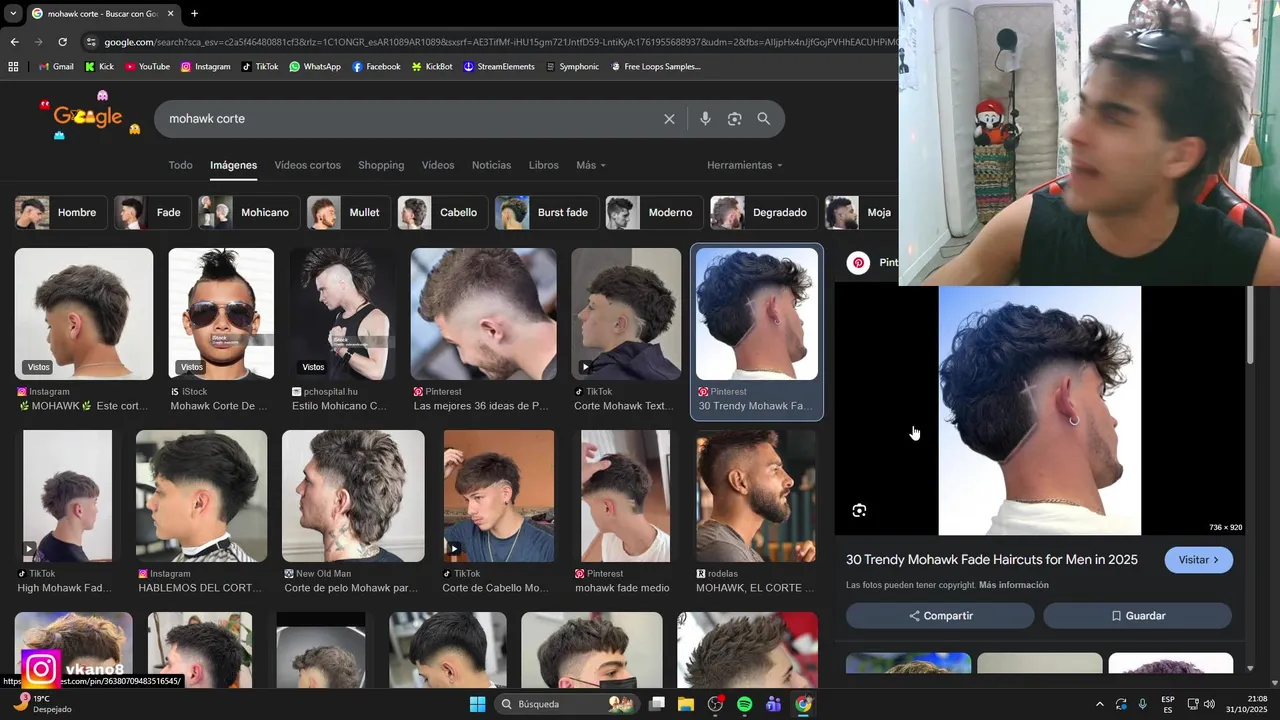This screenshot has height=720, width=1280.
Task: Open the Instagram MOHAWK image result
Action: click(84, 314)
